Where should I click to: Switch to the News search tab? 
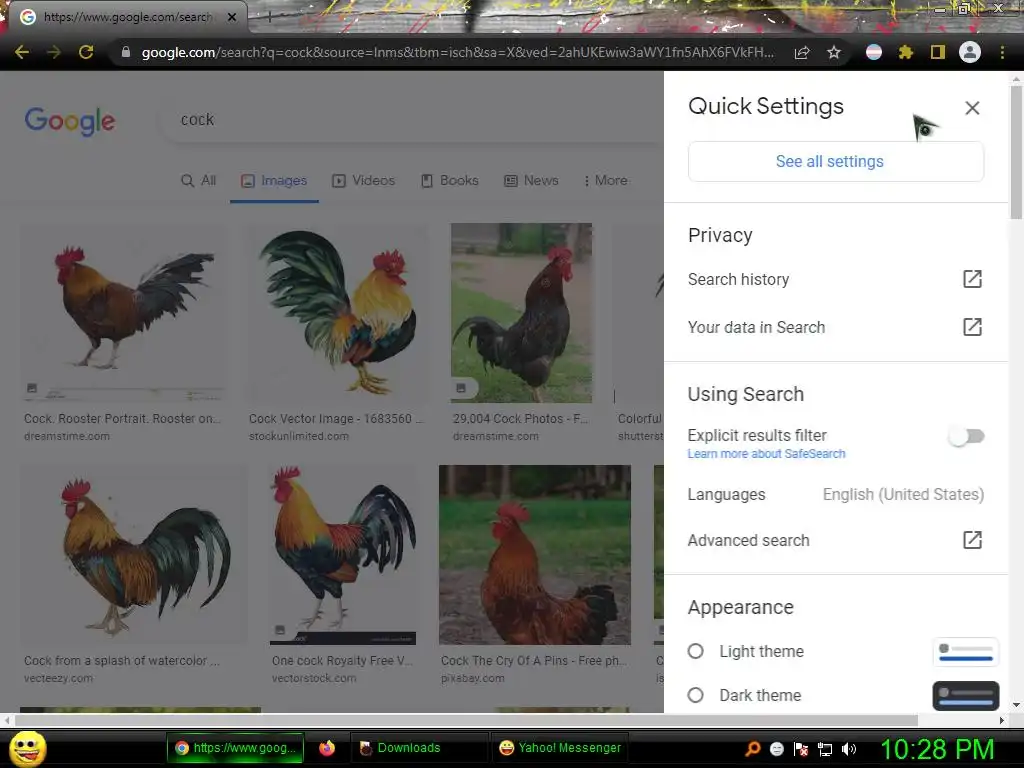point(531,180)
